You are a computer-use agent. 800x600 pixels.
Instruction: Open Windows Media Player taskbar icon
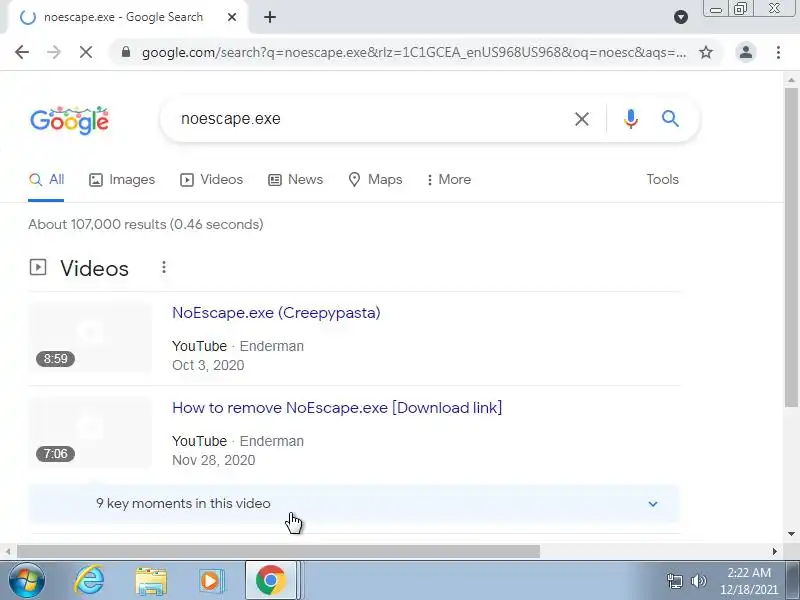point(210,581)
